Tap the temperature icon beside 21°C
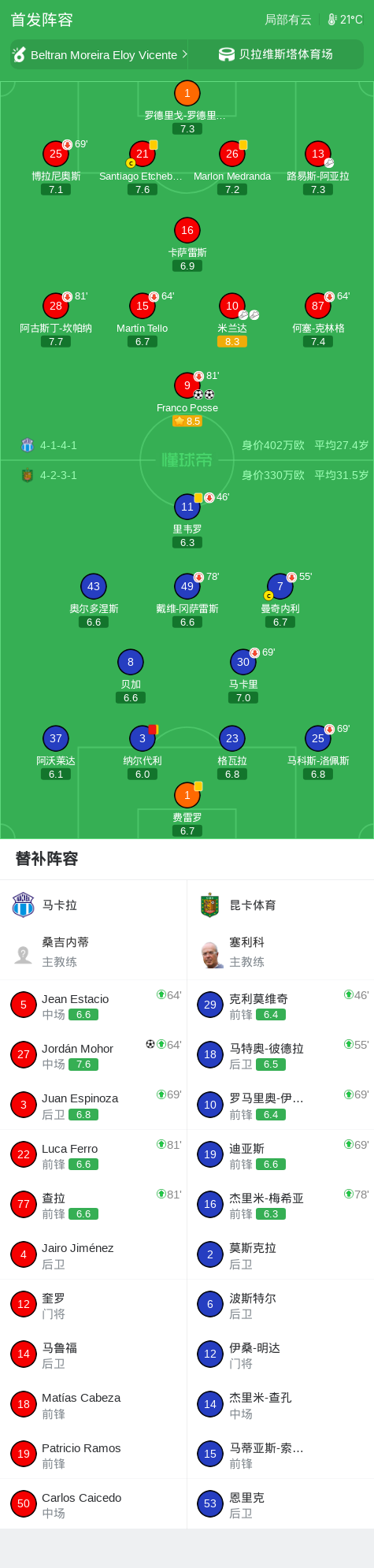The height and width of the screenshot is (1568, 374). click(332, 20)
